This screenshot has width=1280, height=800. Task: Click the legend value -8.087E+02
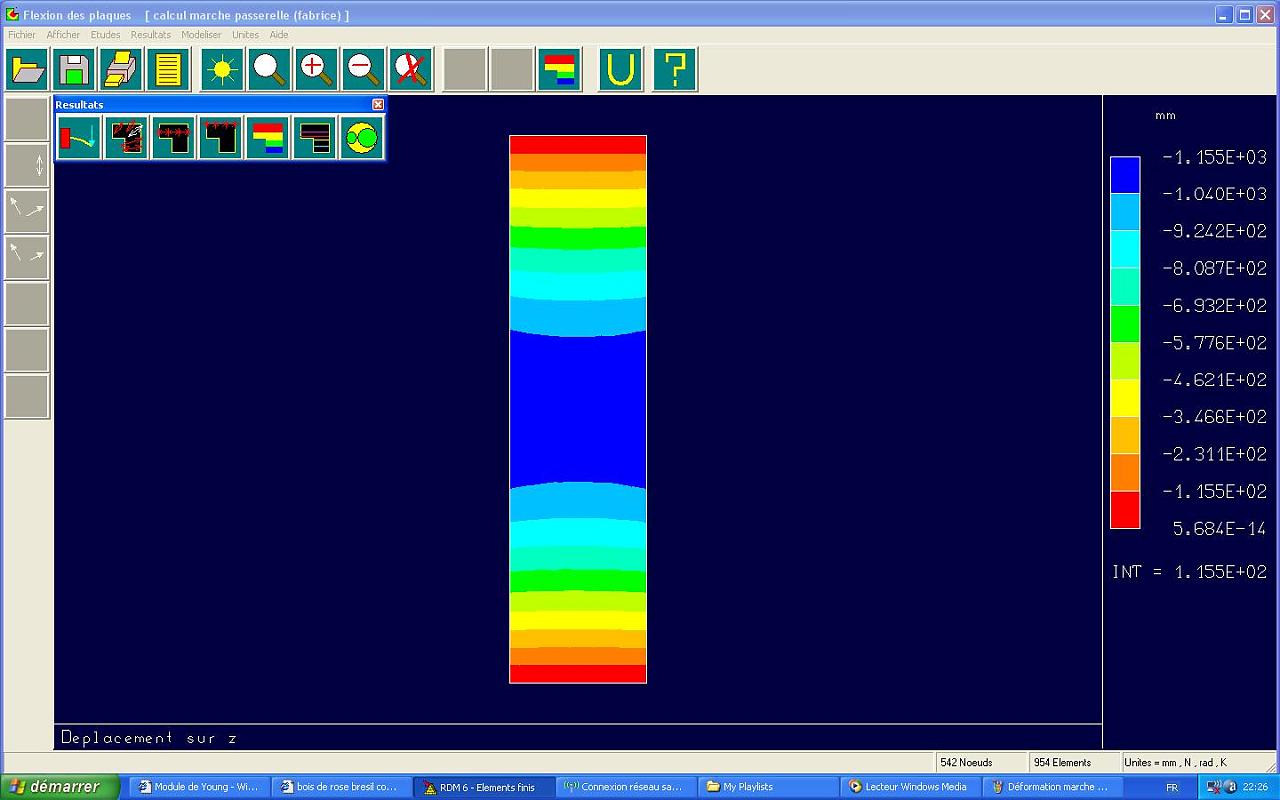point(1214,268)
